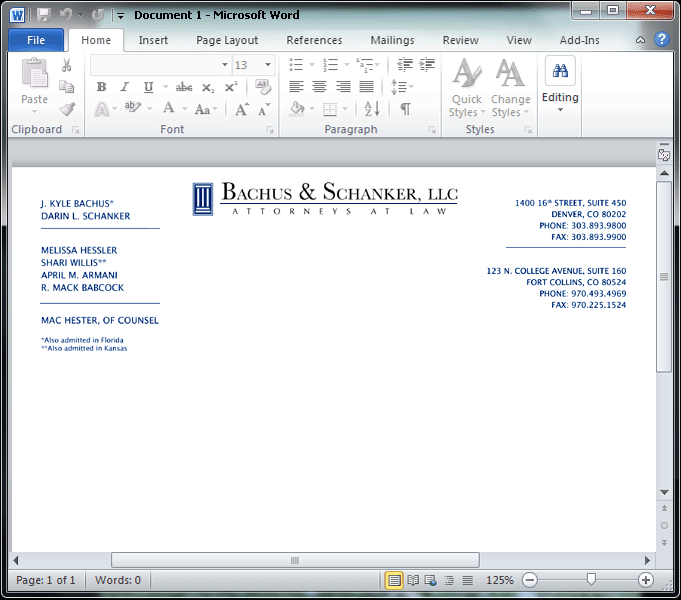Open the Mailings tab

coord(392,40)
